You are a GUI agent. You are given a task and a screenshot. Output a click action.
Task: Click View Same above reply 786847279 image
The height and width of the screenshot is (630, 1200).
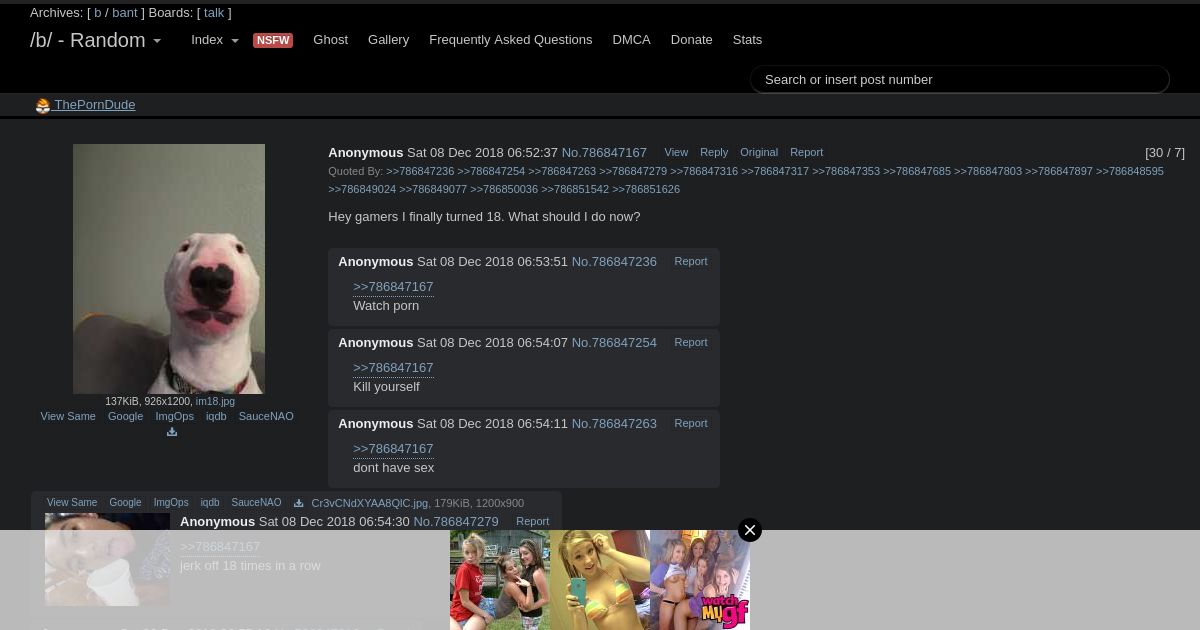pyautogui.click(x=72, y=503)
